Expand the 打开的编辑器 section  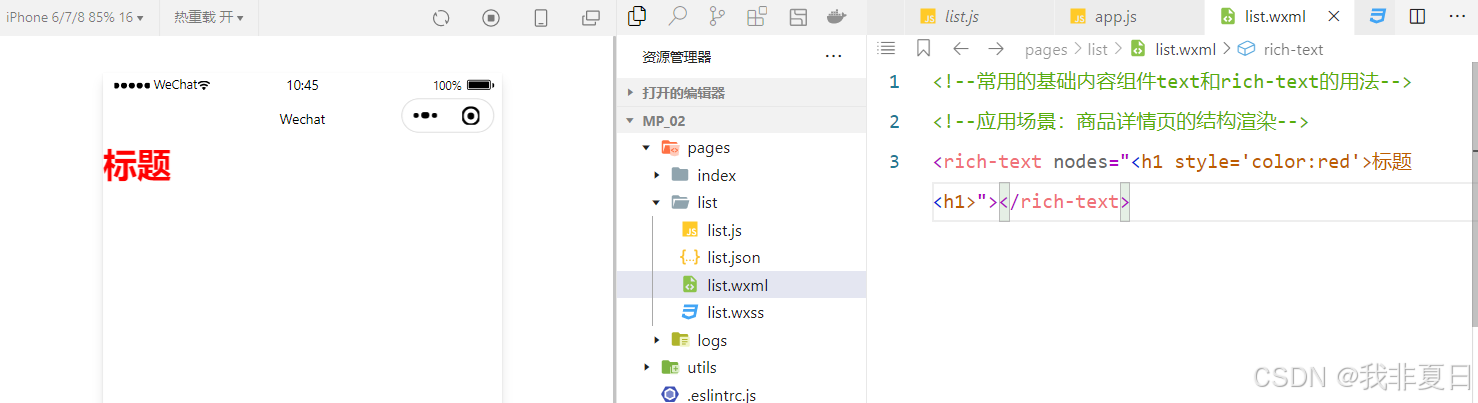tap(741, 93)
